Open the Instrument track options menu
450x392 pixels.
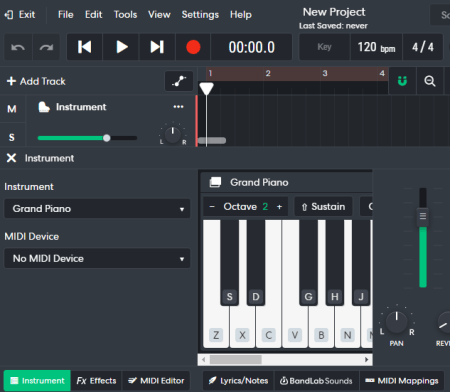[178, 107]
